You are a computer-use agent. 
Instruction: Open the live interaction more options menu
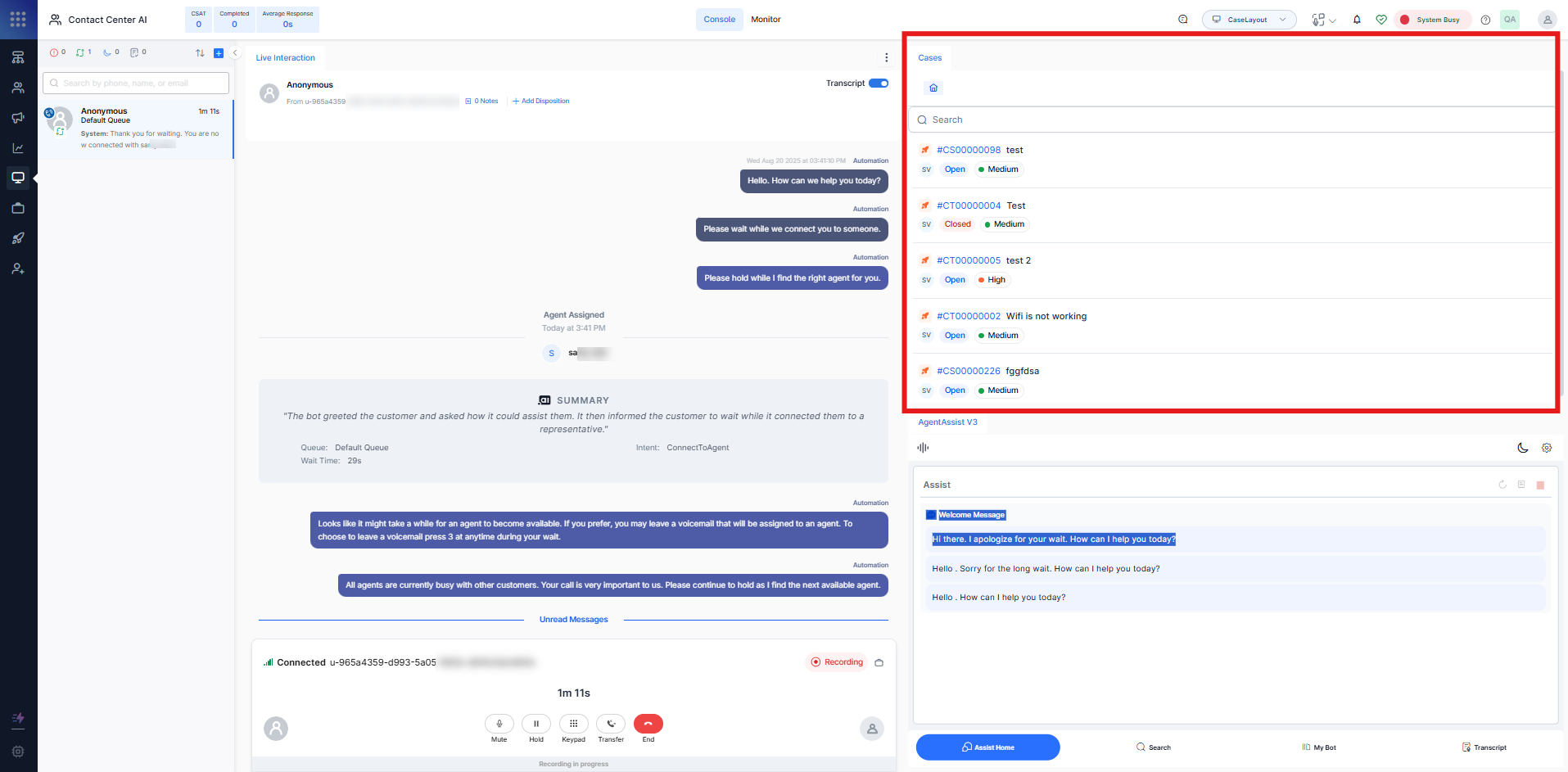886,57
